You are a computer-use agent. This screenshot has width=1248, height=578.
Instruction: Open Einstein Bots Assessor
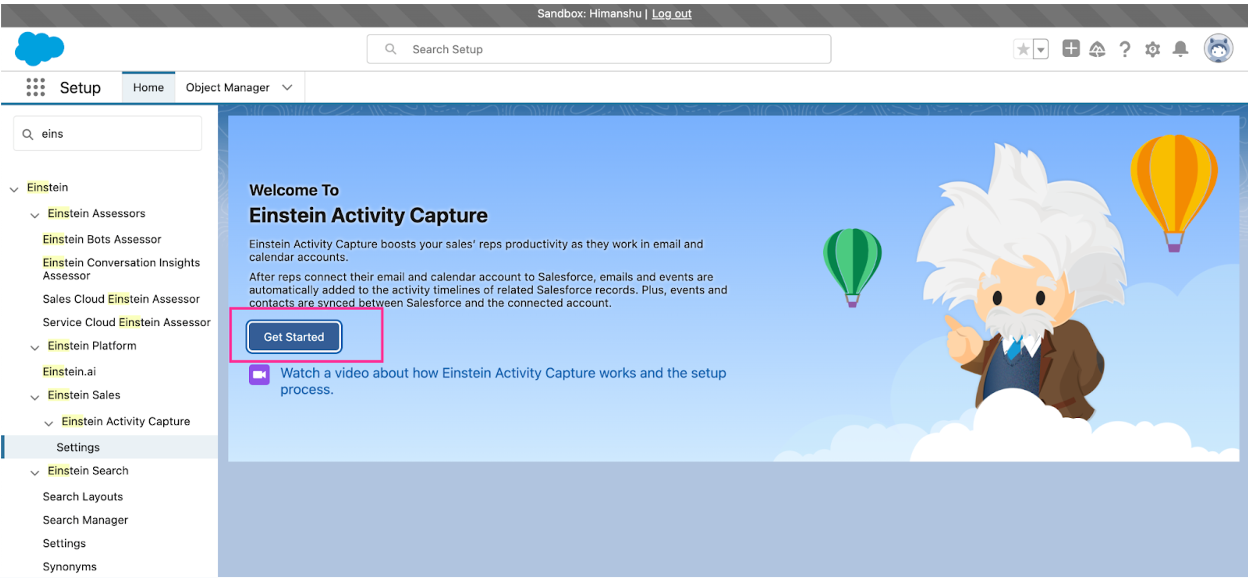pos(102,239)
